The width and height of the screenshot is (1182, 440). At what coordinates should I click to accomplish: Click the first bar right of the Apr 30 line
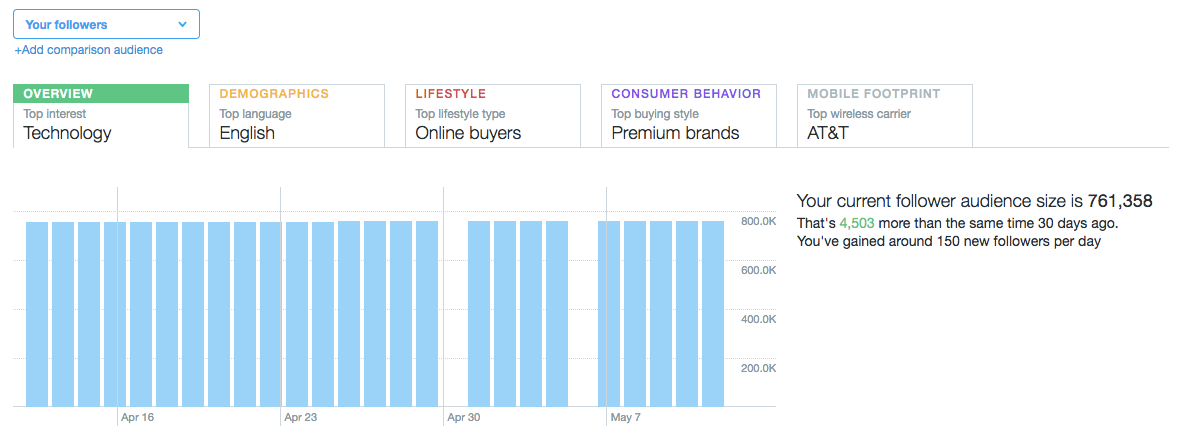point(479,314)
